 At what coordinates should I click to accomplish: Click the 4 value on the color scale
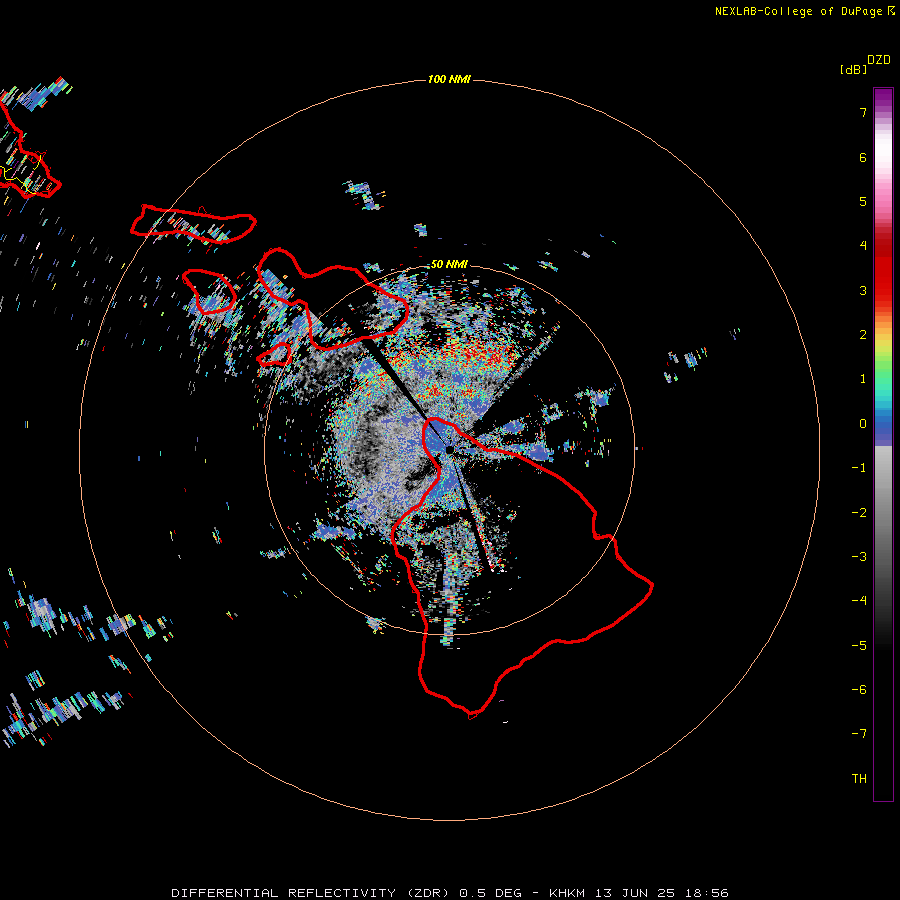tap(863, 246)
